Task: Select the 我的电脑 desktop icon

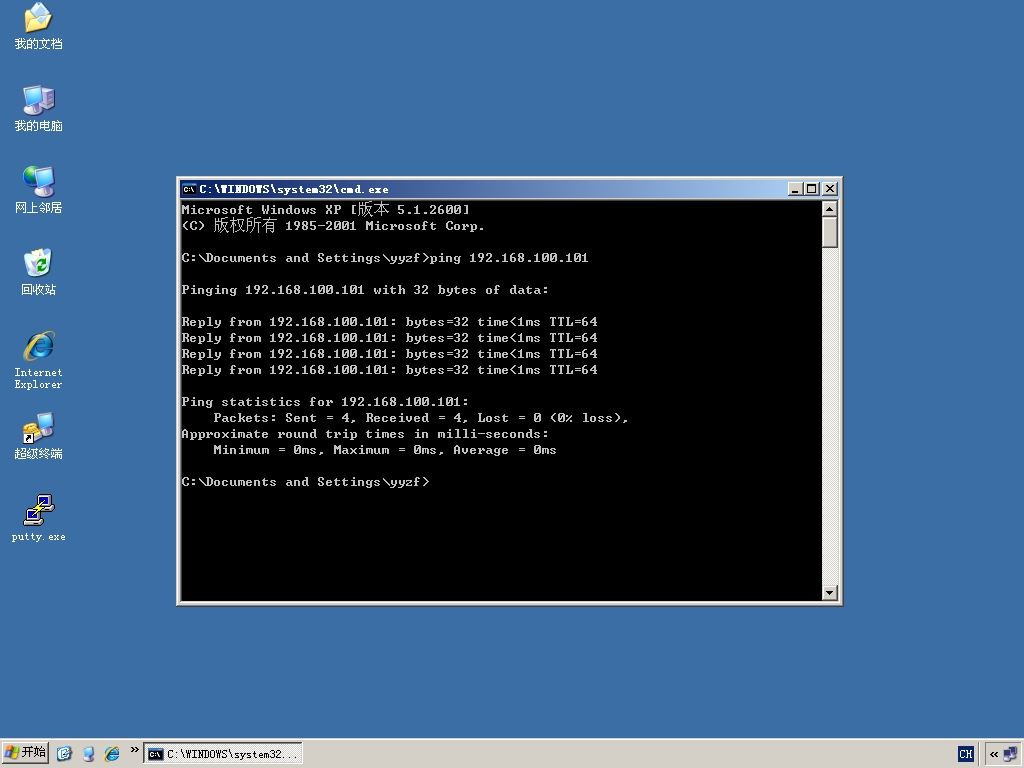Action: [x=38, y=108]
